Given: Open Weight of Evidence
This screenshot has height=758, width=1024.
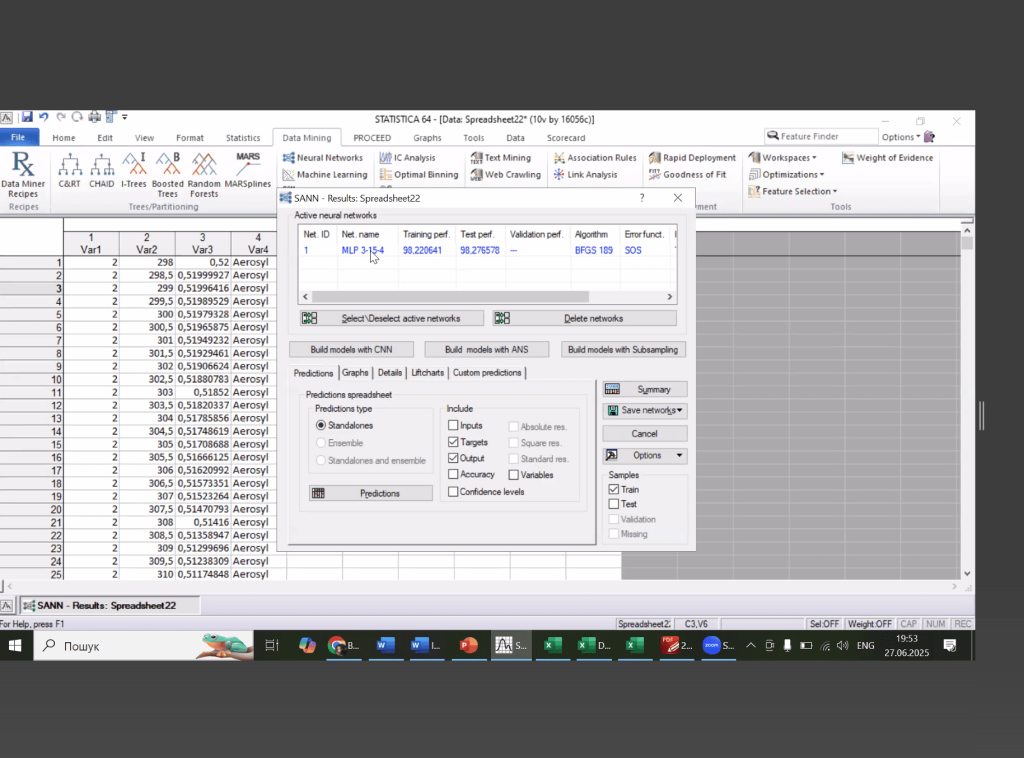Looking at the screenshot, I should (888, 158).
